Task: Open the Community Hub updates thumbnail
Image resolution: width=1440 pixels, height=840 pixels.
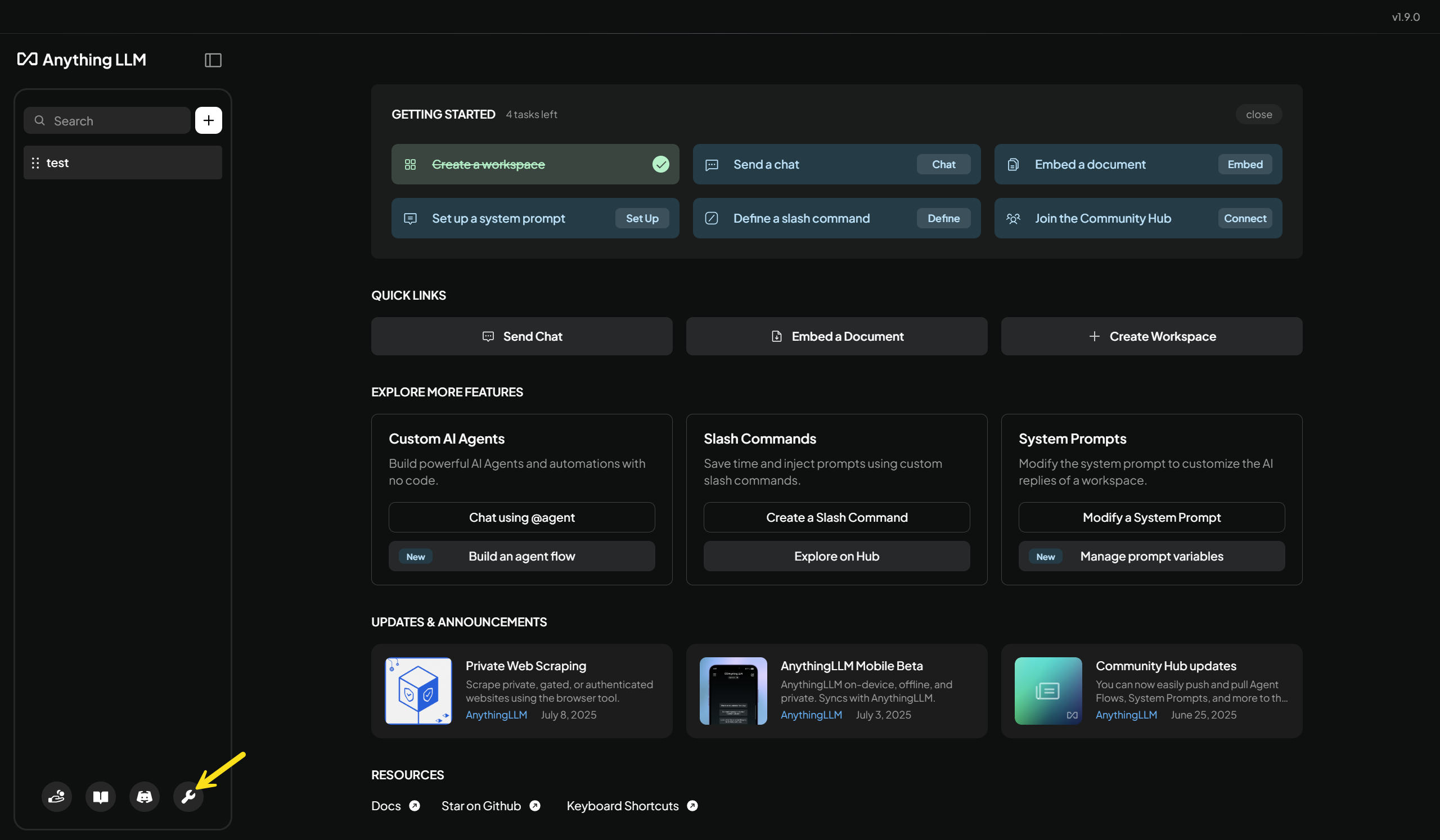Action: pyautogui.click(x=1048, y=691)
